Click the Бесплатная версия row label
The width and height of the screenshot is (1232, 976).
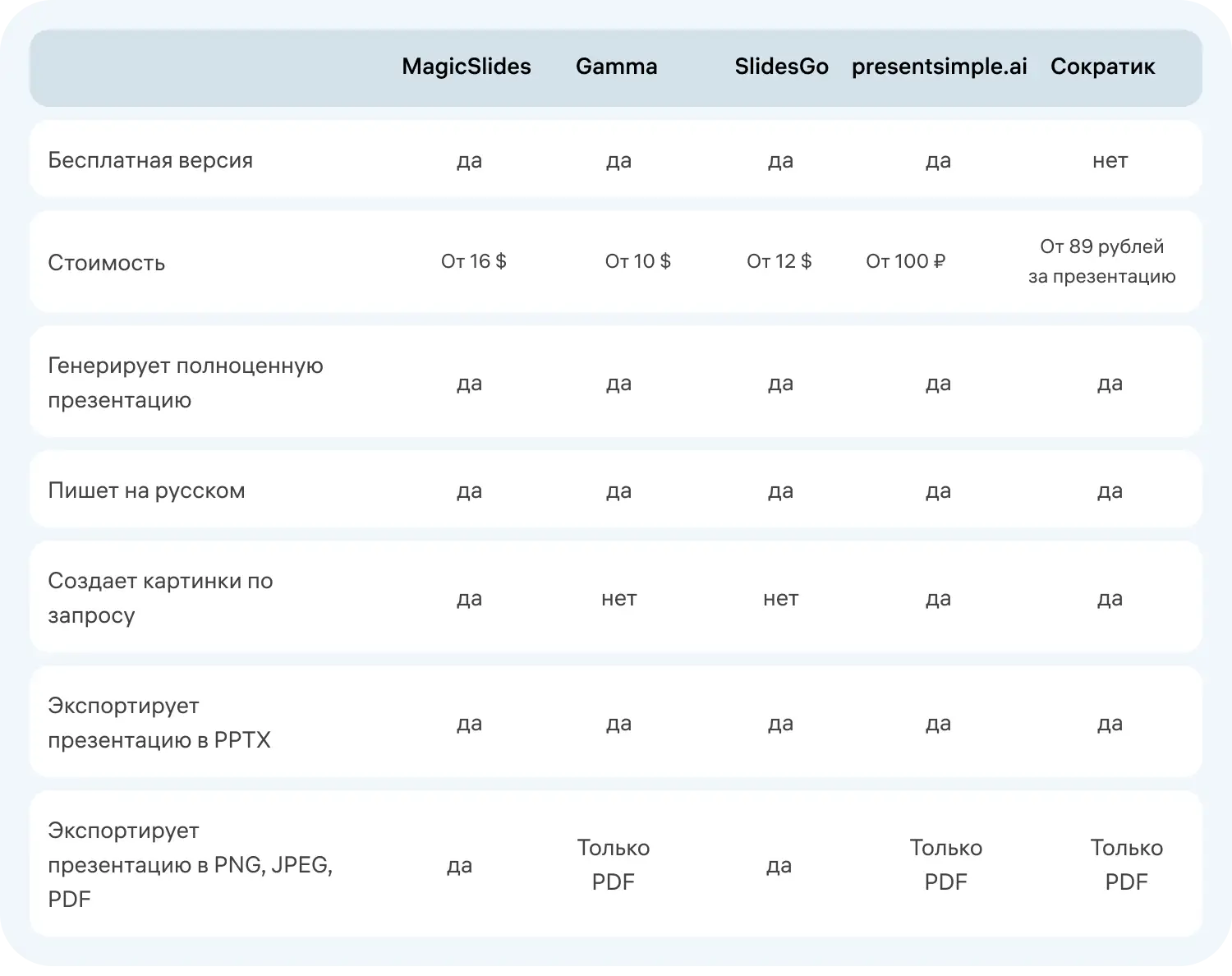(x=150, y=160)
